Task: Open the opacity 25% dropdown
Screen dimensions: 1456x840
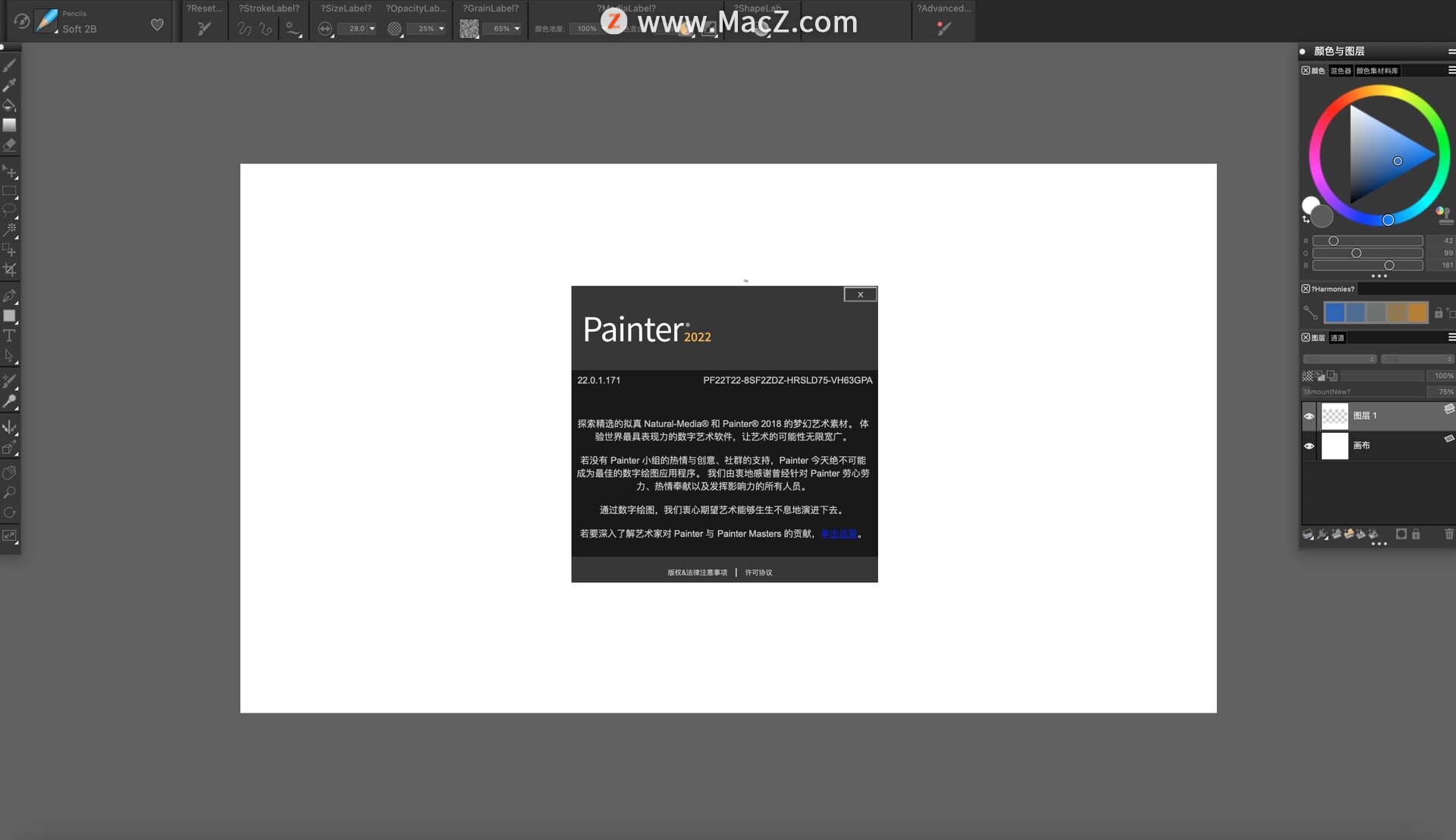Action: [441, 29]
